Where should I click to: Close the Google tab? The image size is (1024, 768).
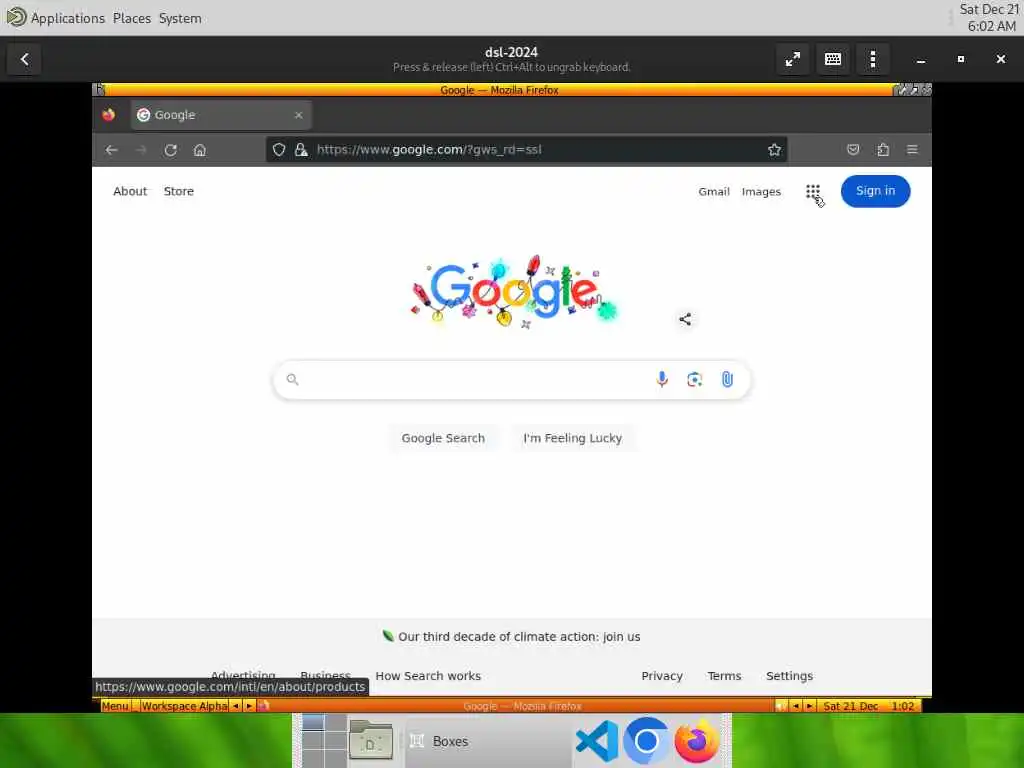coord(298,115)
